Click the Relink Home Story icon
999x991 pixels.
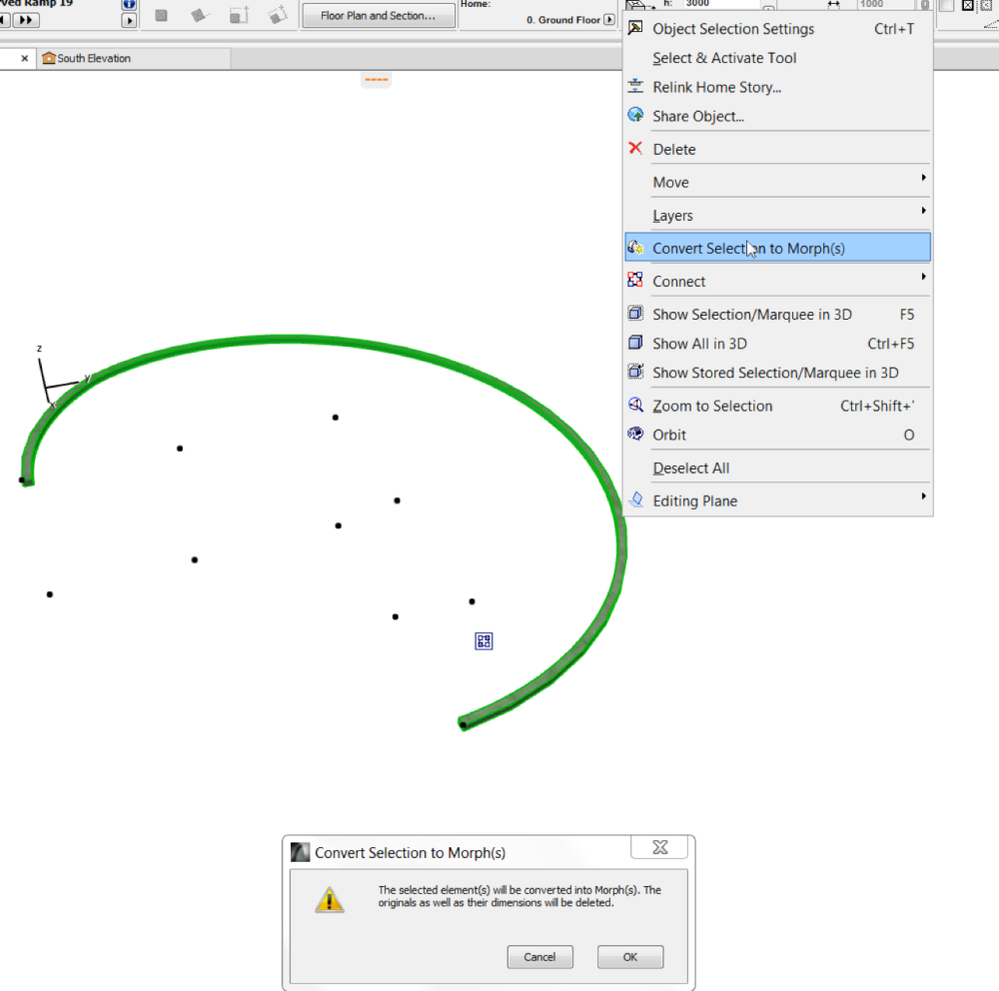[x=635, y=85]
